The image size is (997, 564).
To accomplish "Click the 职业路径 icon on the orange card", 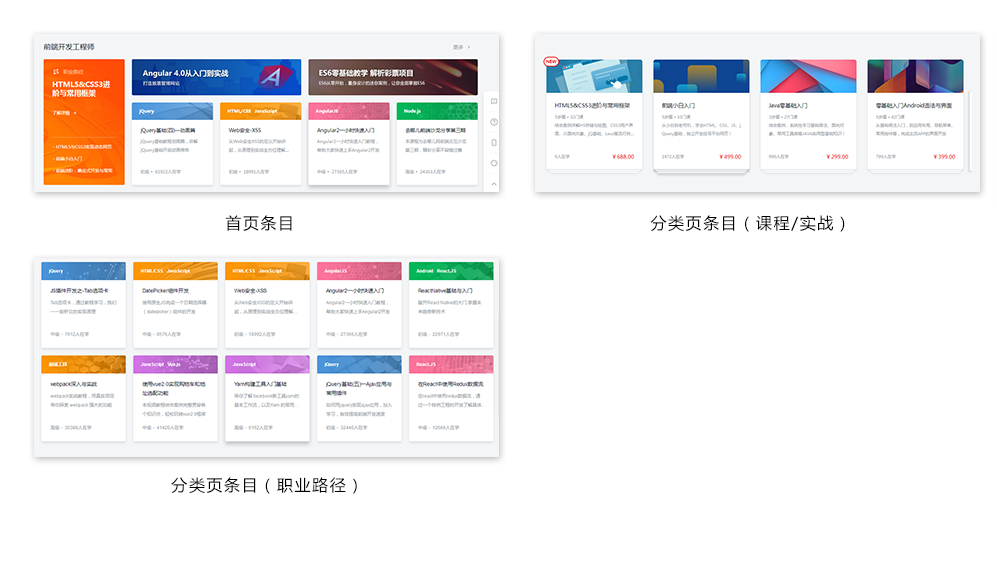I will pos(56,72).
